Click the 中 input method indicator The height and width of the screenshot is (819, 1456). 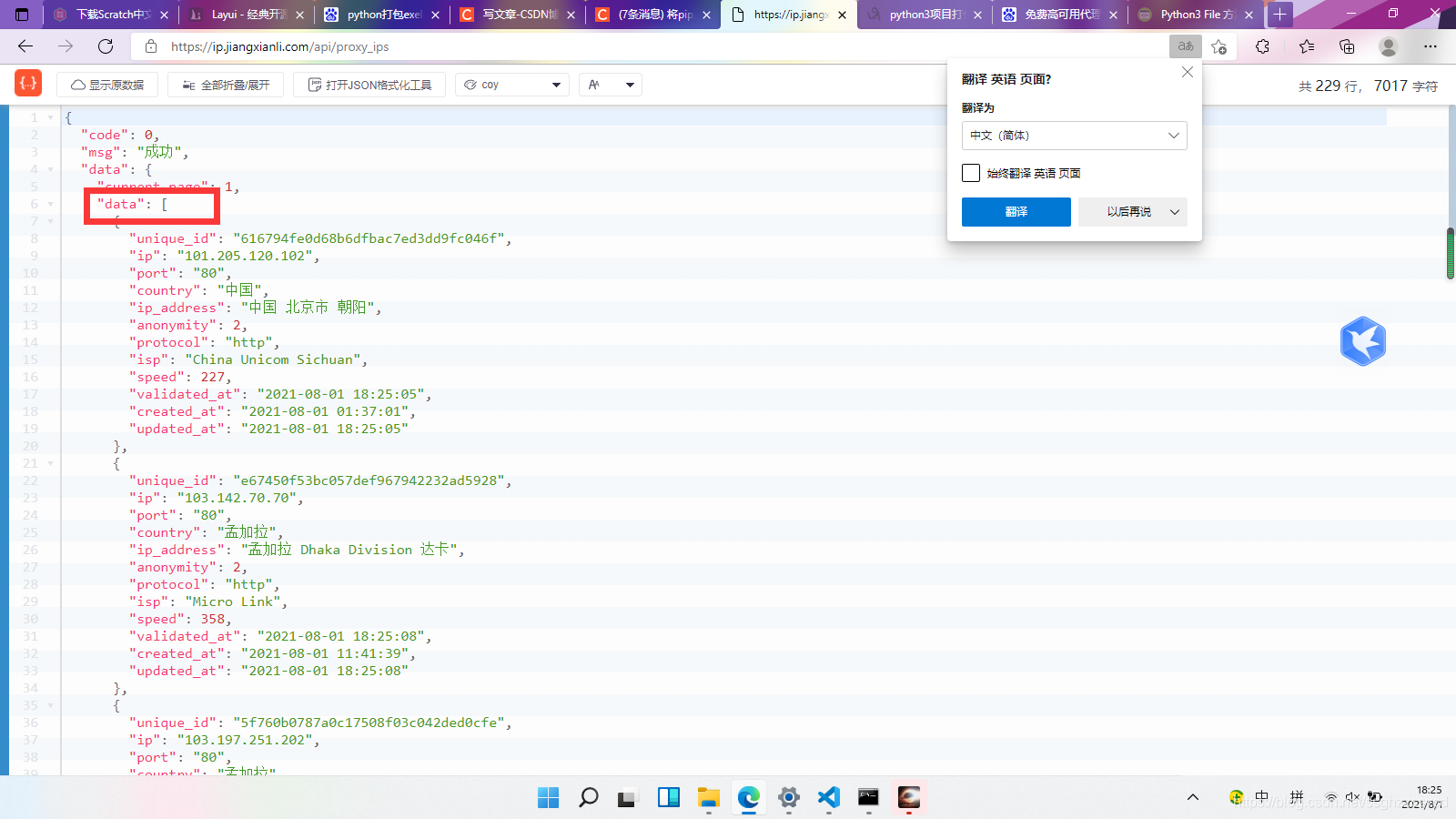pyautogui.click(x=1262, y=797)
